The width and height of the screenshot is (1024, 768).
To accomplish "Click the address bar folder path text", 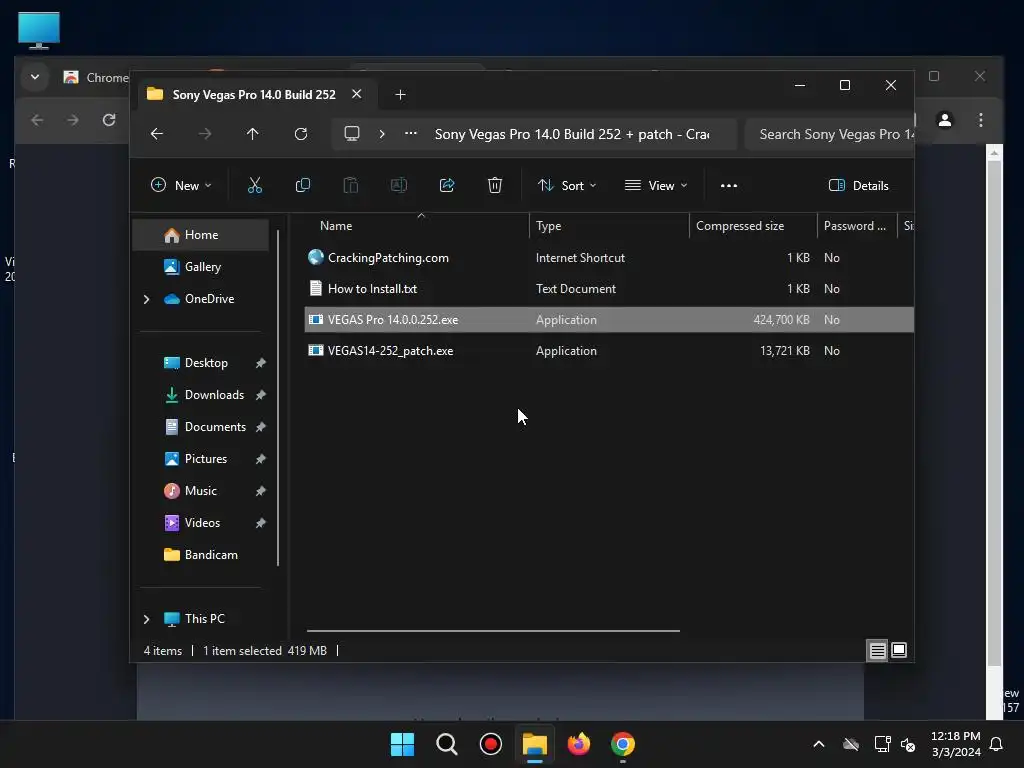I will [571, 135].
